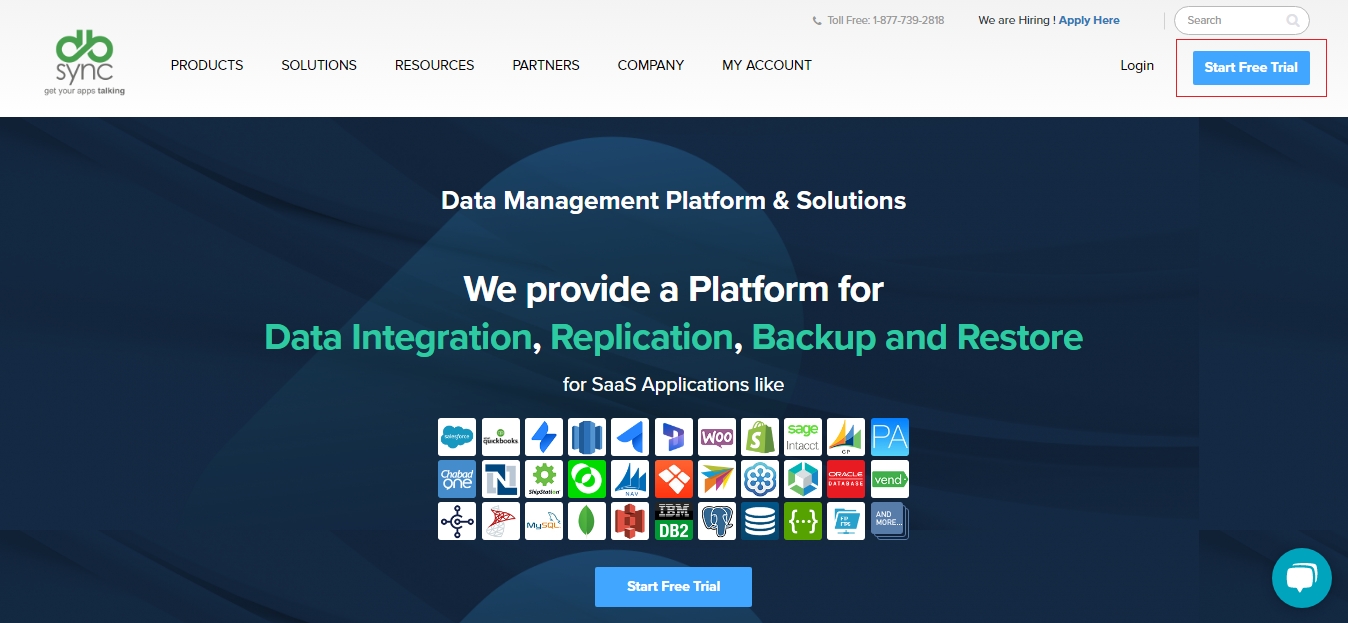Screen dimensions: 1348x623
Task: Click into the Search input field
Action: 1232,20
